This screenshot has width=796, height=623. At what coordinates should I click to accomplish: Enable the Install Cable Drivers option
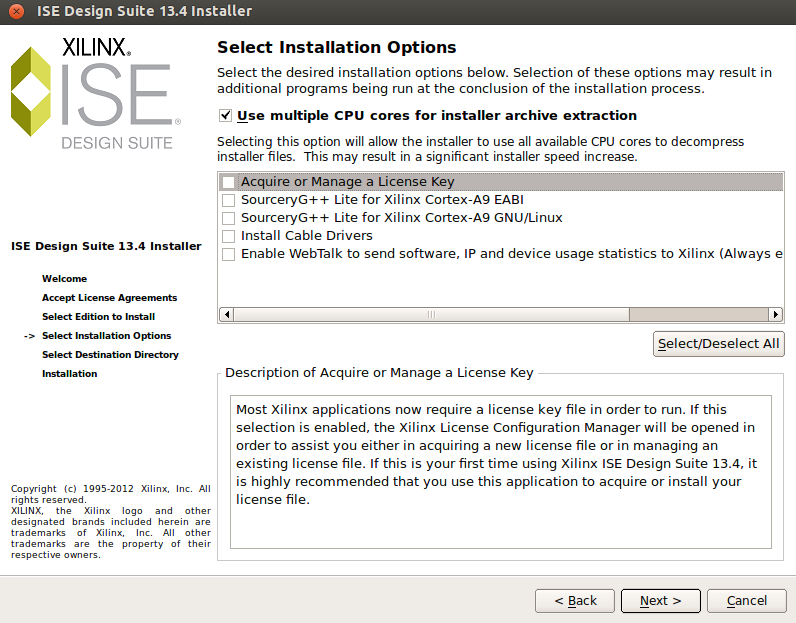[x=229, y=236]
